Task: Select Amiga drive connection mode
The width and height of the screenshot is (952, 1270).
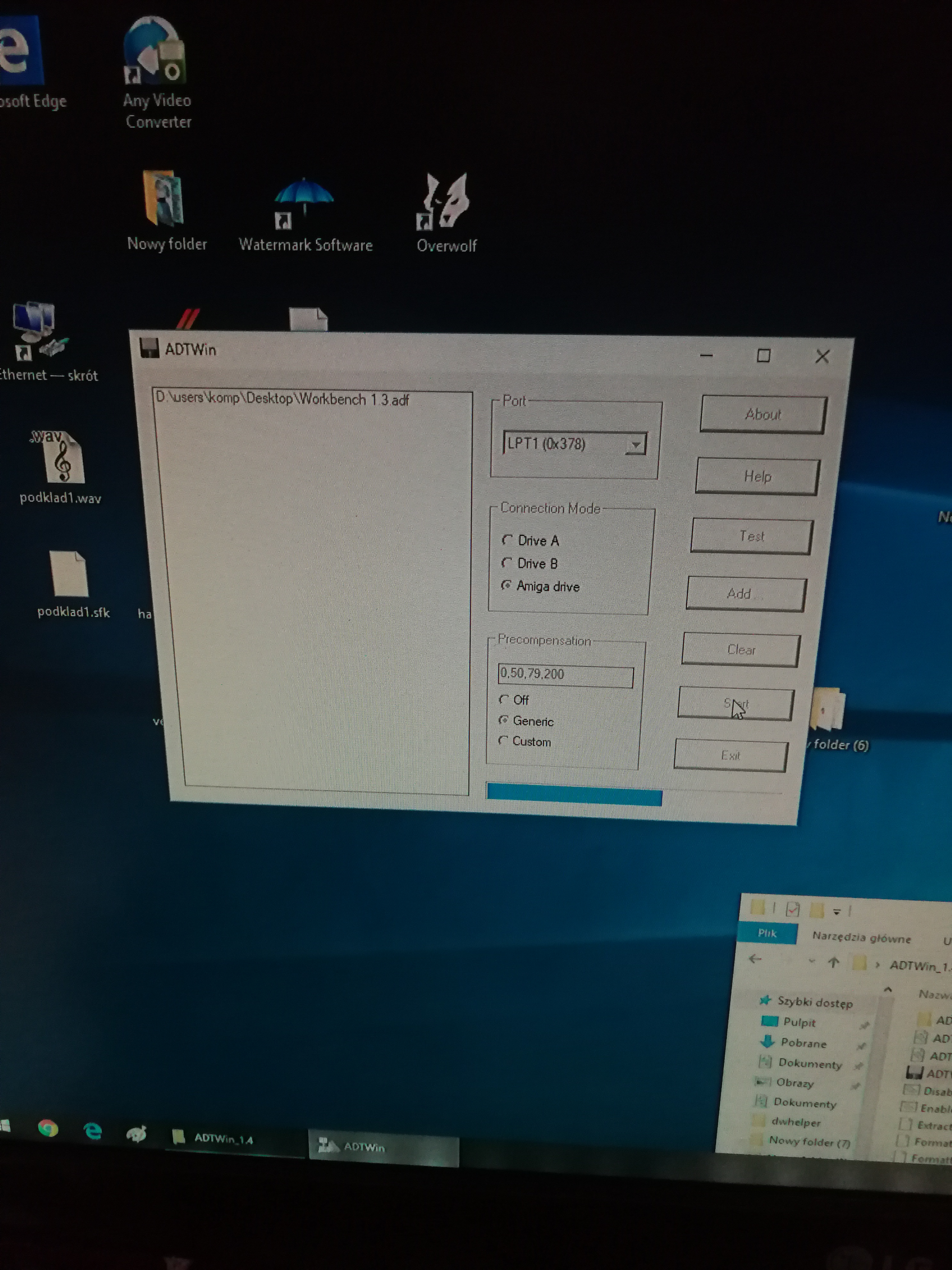Action: [541, 586]
